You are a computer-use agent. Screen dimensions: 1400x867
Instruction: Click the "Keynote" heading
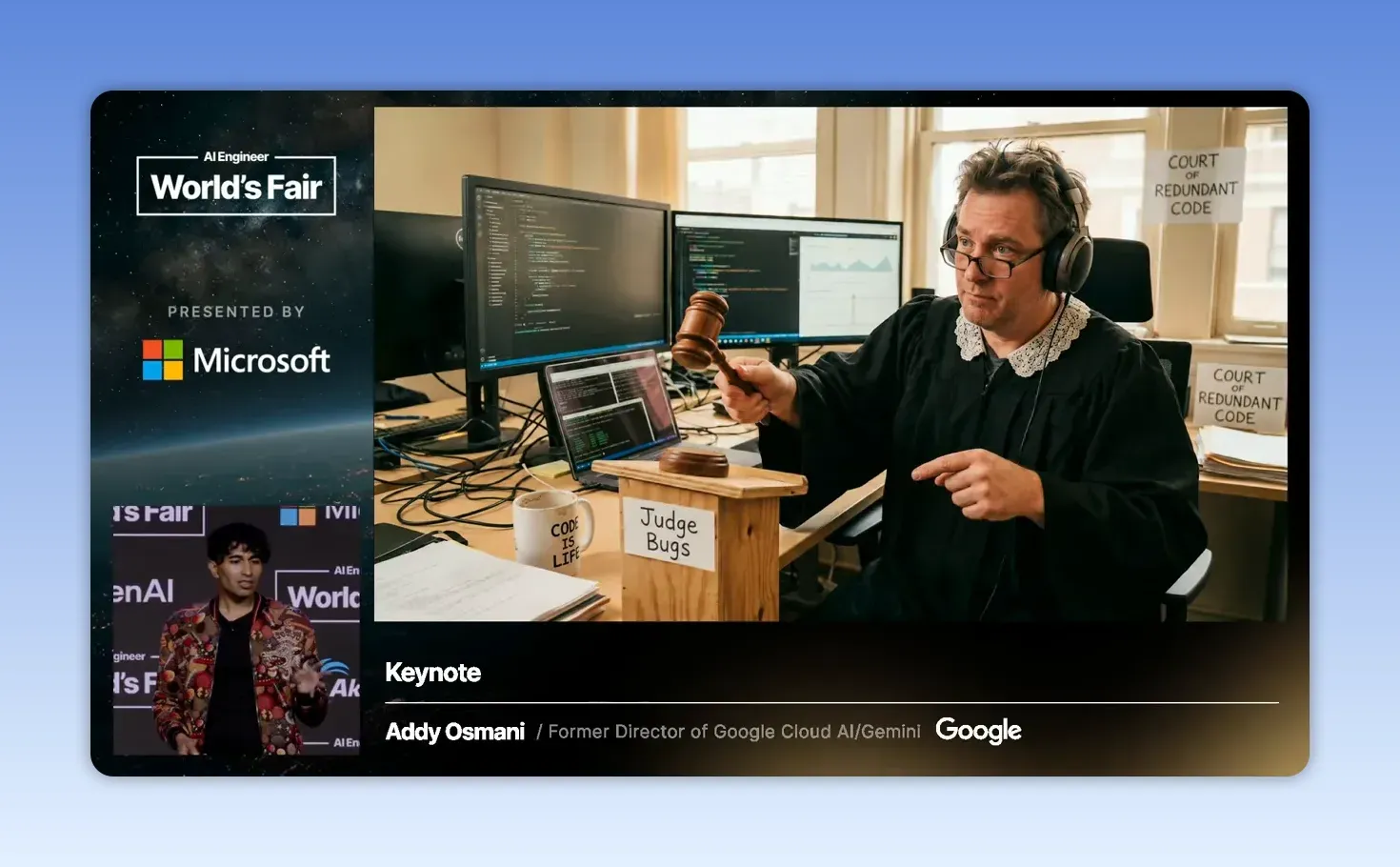[x=432, y=673]
